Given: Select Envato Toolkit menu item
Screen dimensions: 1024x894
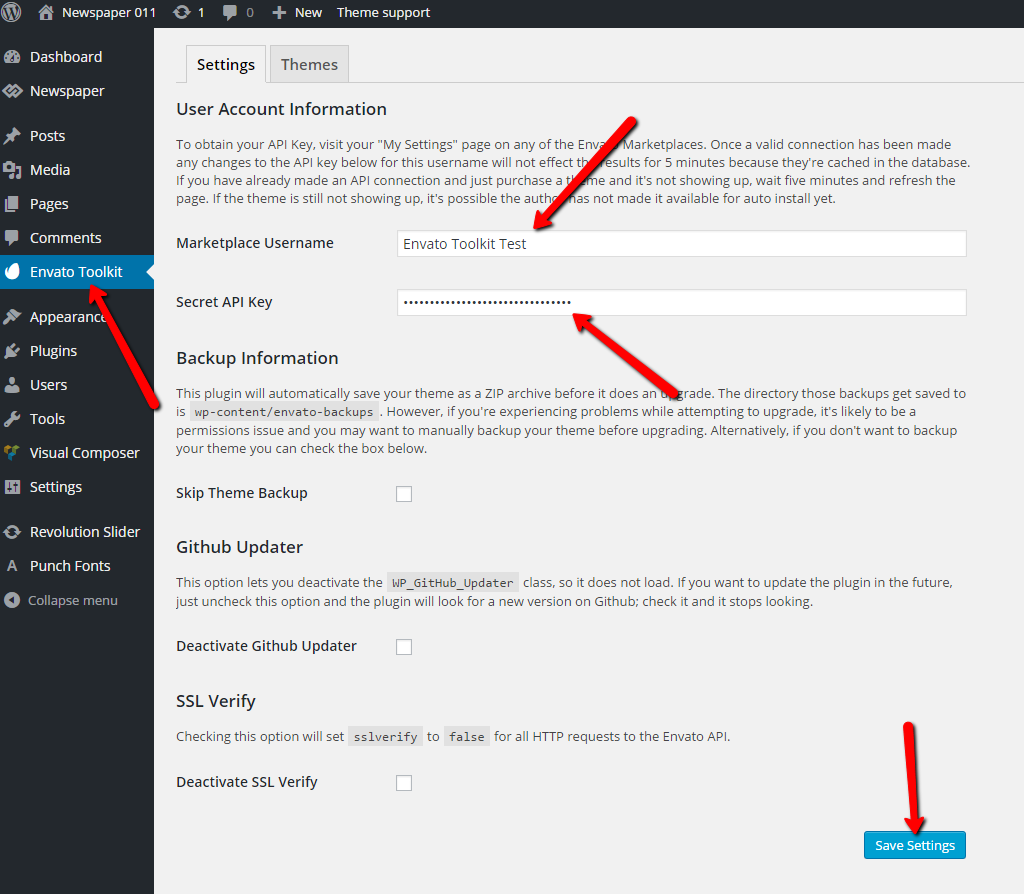Looking at the screenshot, I should [x=77, y=272].
